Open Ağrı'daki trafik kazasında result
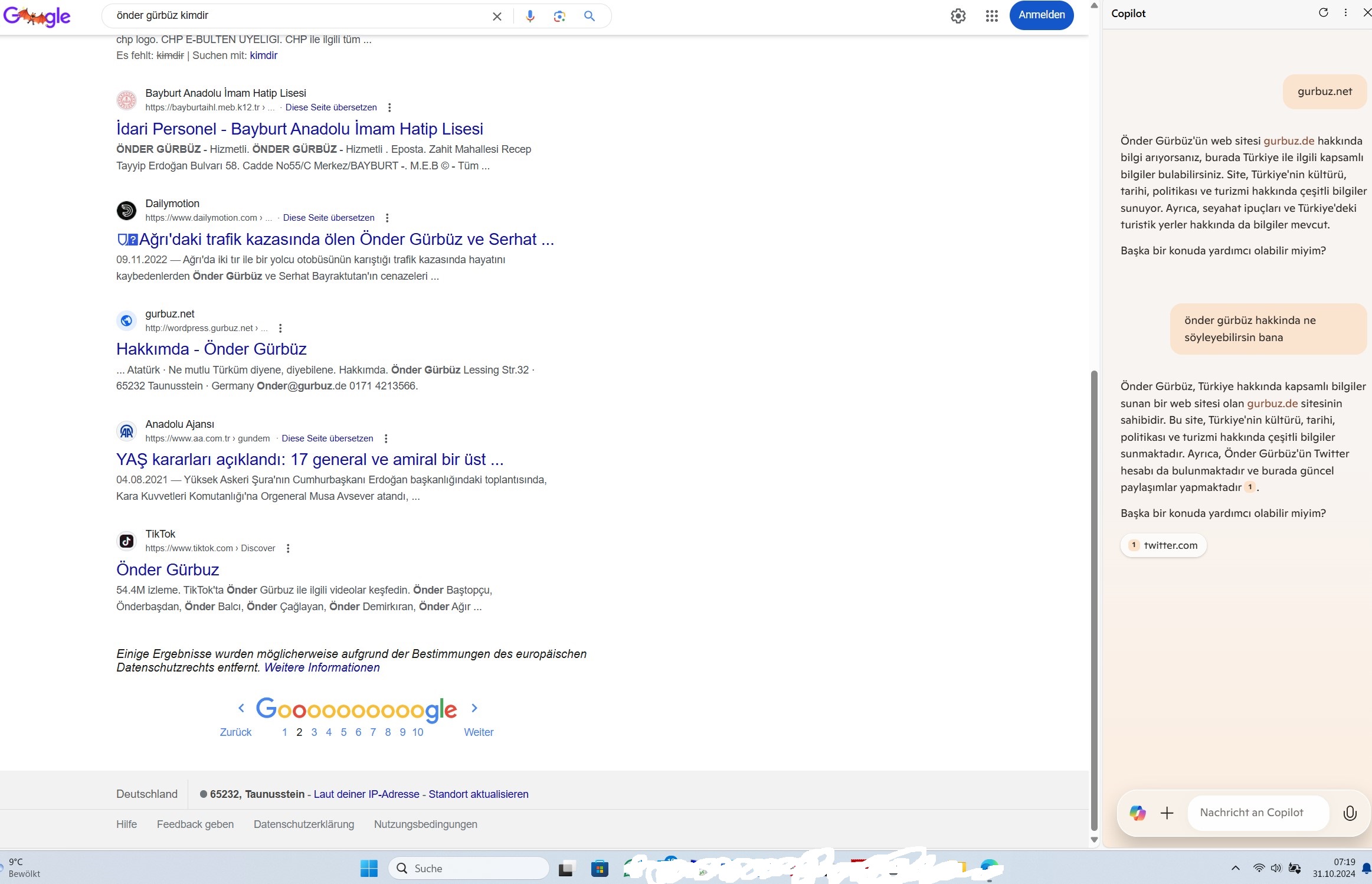The width and height of the screenshot is (1372, 884). pos(335,239)
